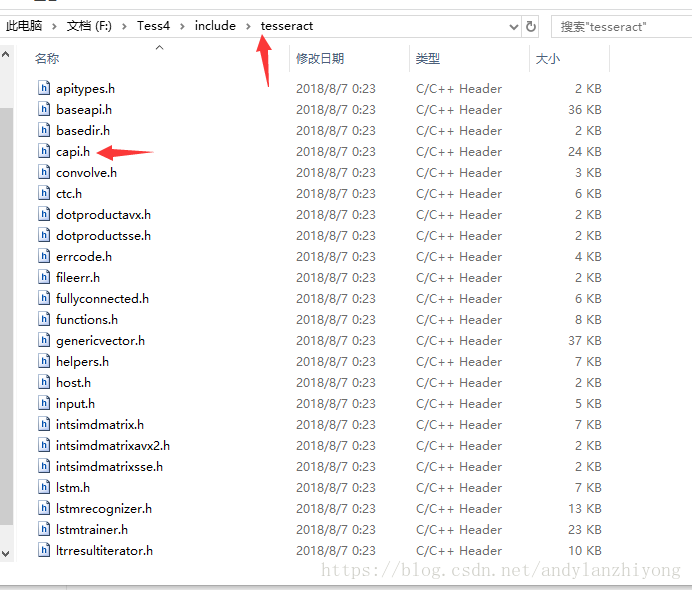Select the file name capi.h
This screenshot has width=692, height=590.
click(x=73, y=152)
